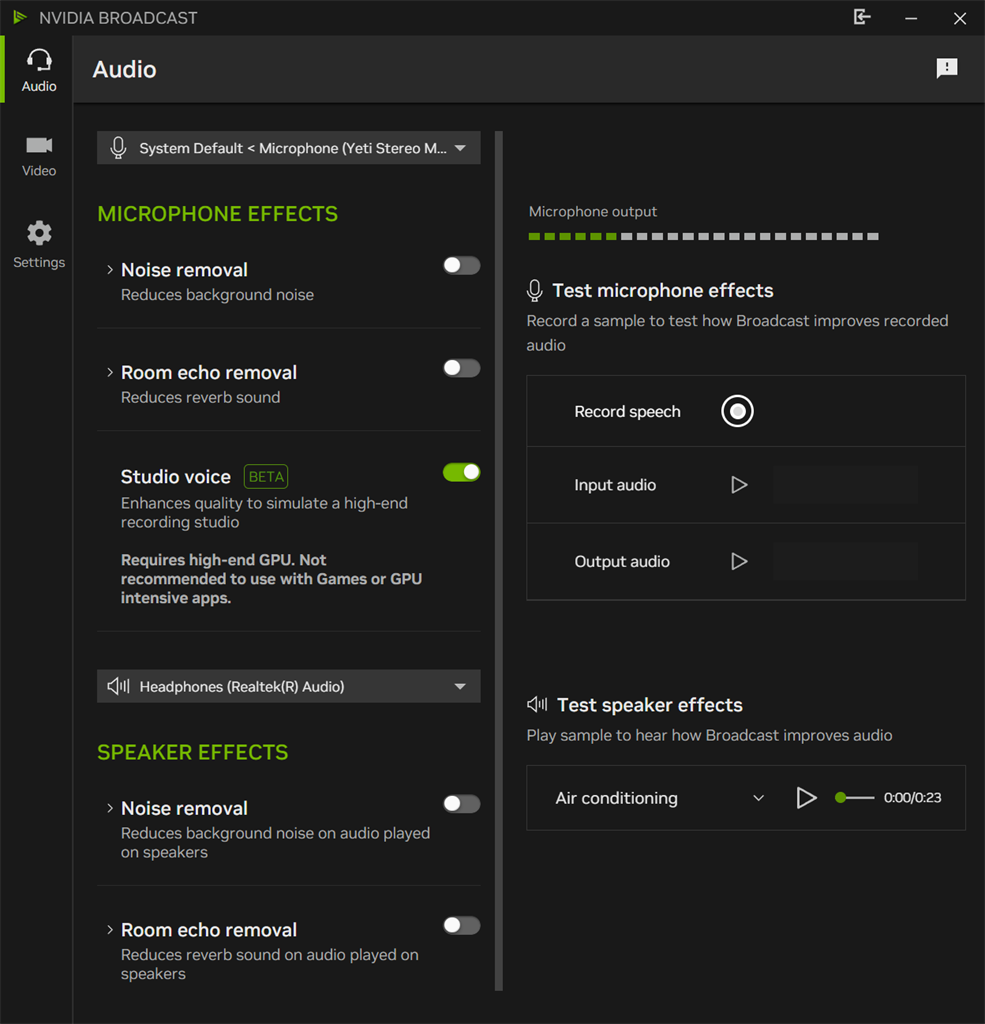The image size is (985, 1024).
Task: Turn off the Studio voice toggle
Action: (x=461, y=472)
